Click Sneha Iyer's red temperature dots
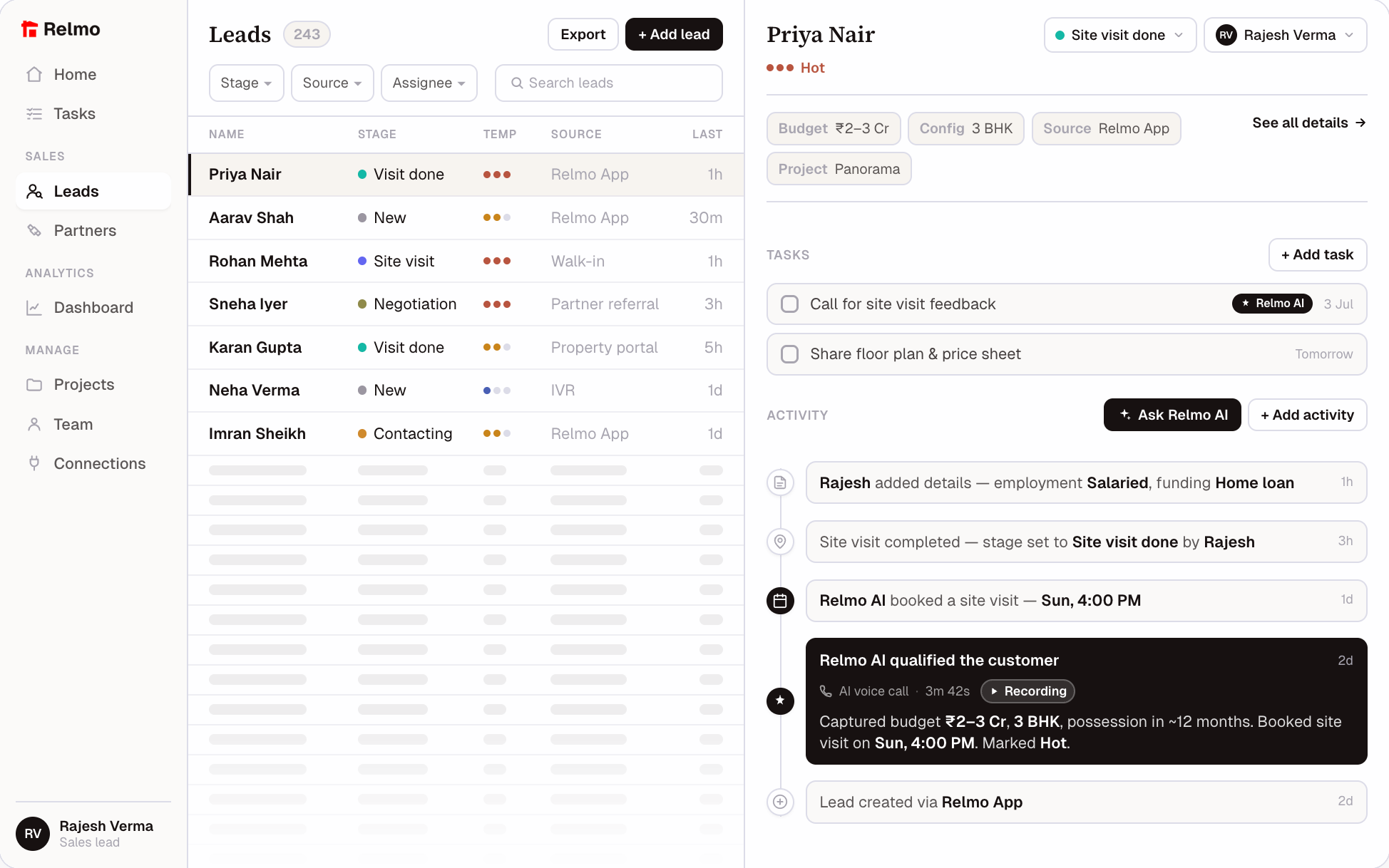The image size is (1389, 868). [497, 304]
